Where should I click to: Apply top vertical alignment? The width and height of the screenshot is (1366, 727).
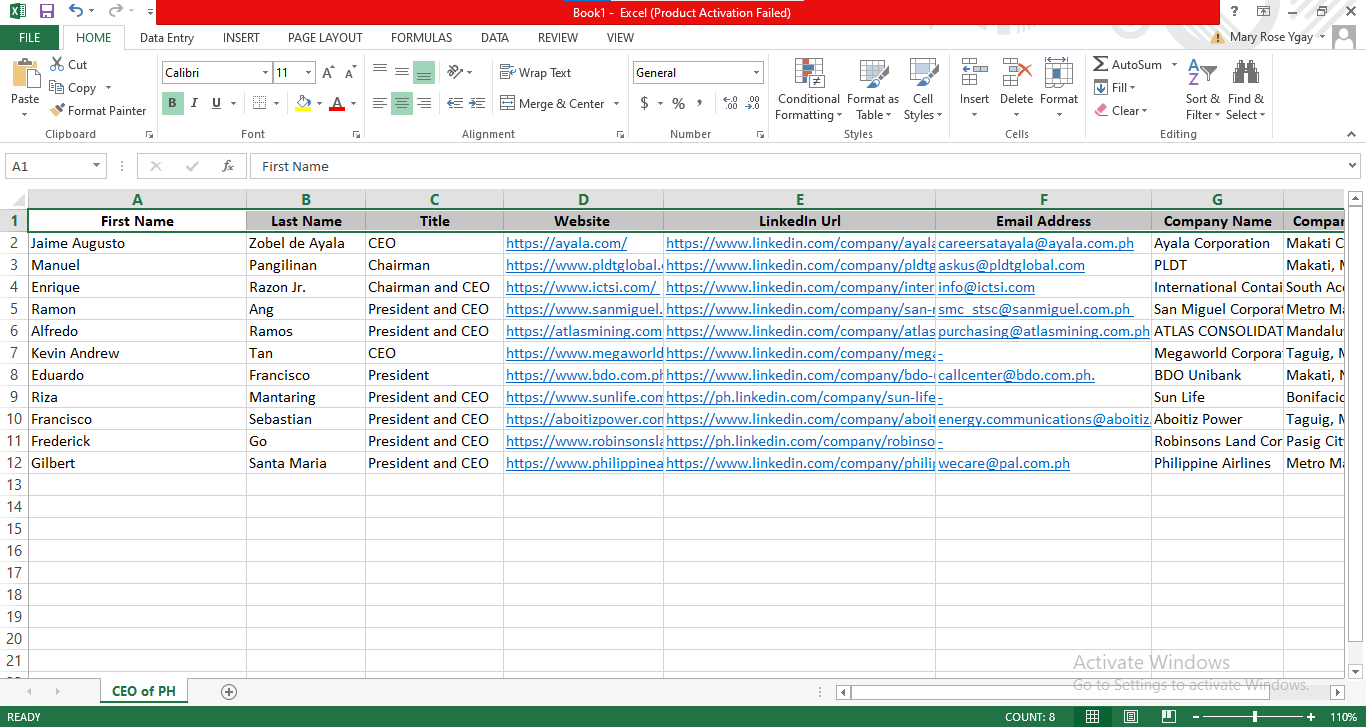point(380,72)
